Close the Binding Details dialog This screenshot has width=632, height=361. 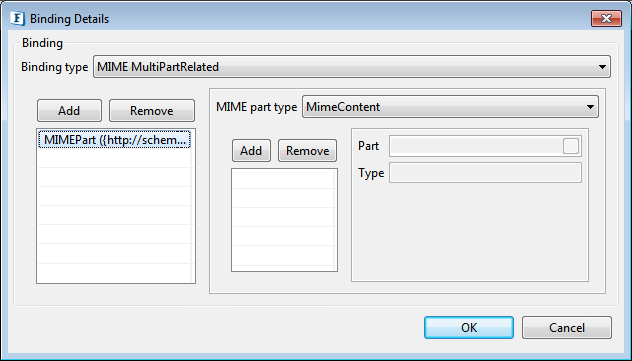[606, 19]
